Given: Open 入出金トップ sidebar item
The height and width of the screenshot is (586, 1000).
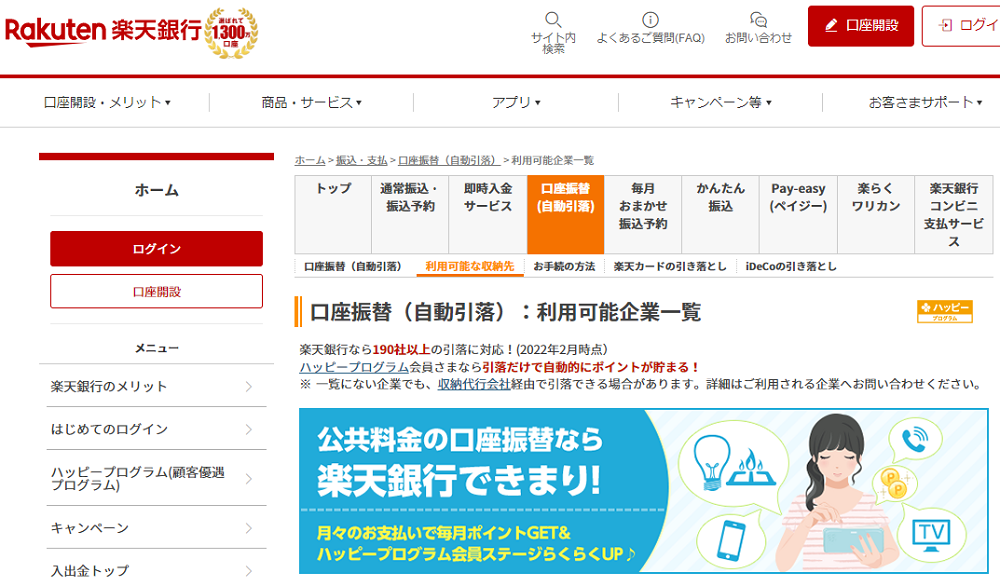Looking at the screenshot, I should [x=156, y=570].
